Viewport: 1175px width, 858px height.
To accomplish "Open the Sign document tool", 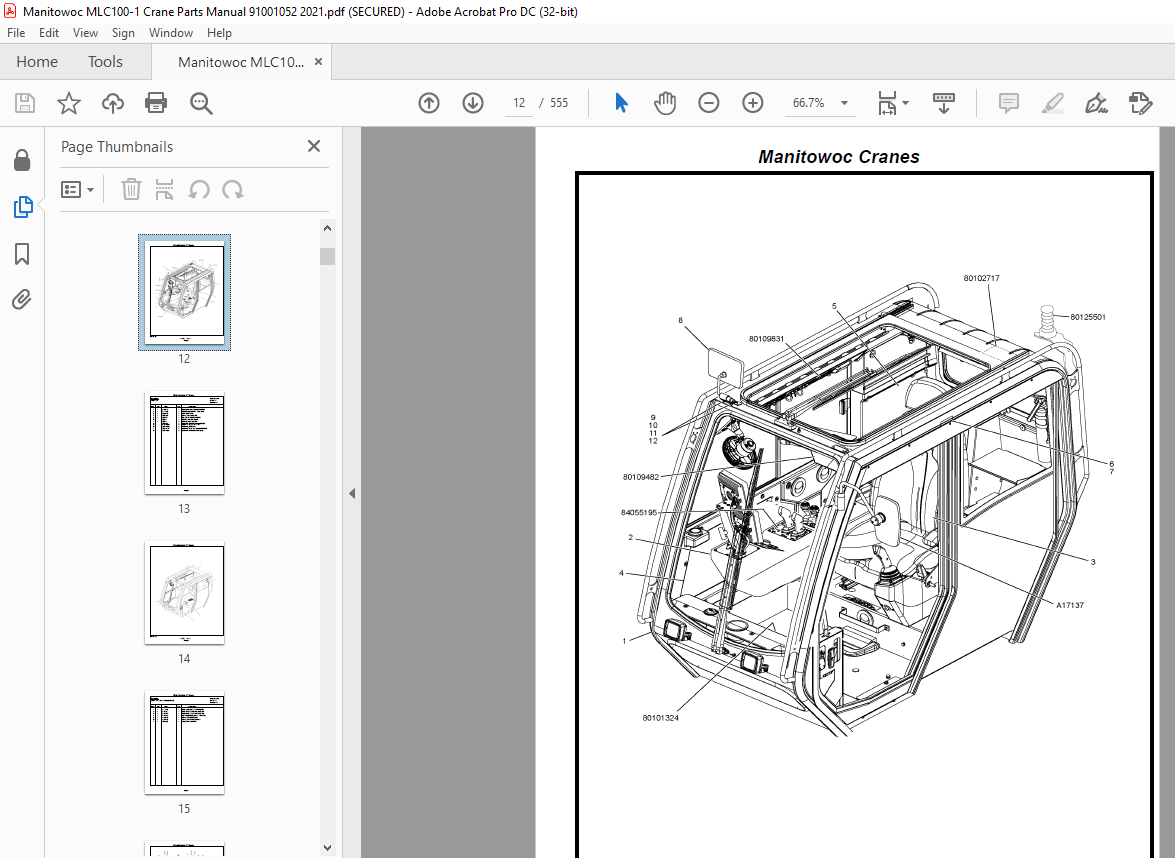I will (1096, 103).
